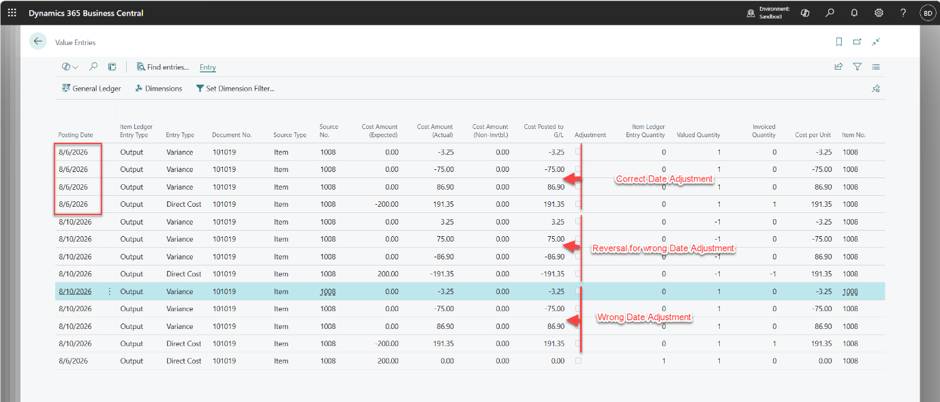Open the Entry Type column header menu

[180, 135]
